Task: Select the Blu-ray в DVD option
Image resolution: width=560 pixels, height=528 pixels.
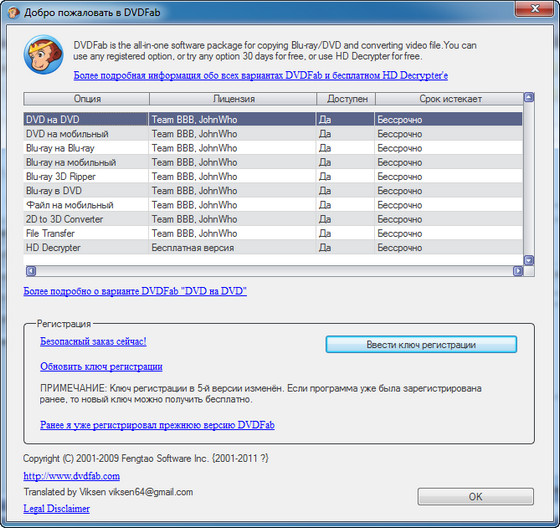Action: coord(273,191)
